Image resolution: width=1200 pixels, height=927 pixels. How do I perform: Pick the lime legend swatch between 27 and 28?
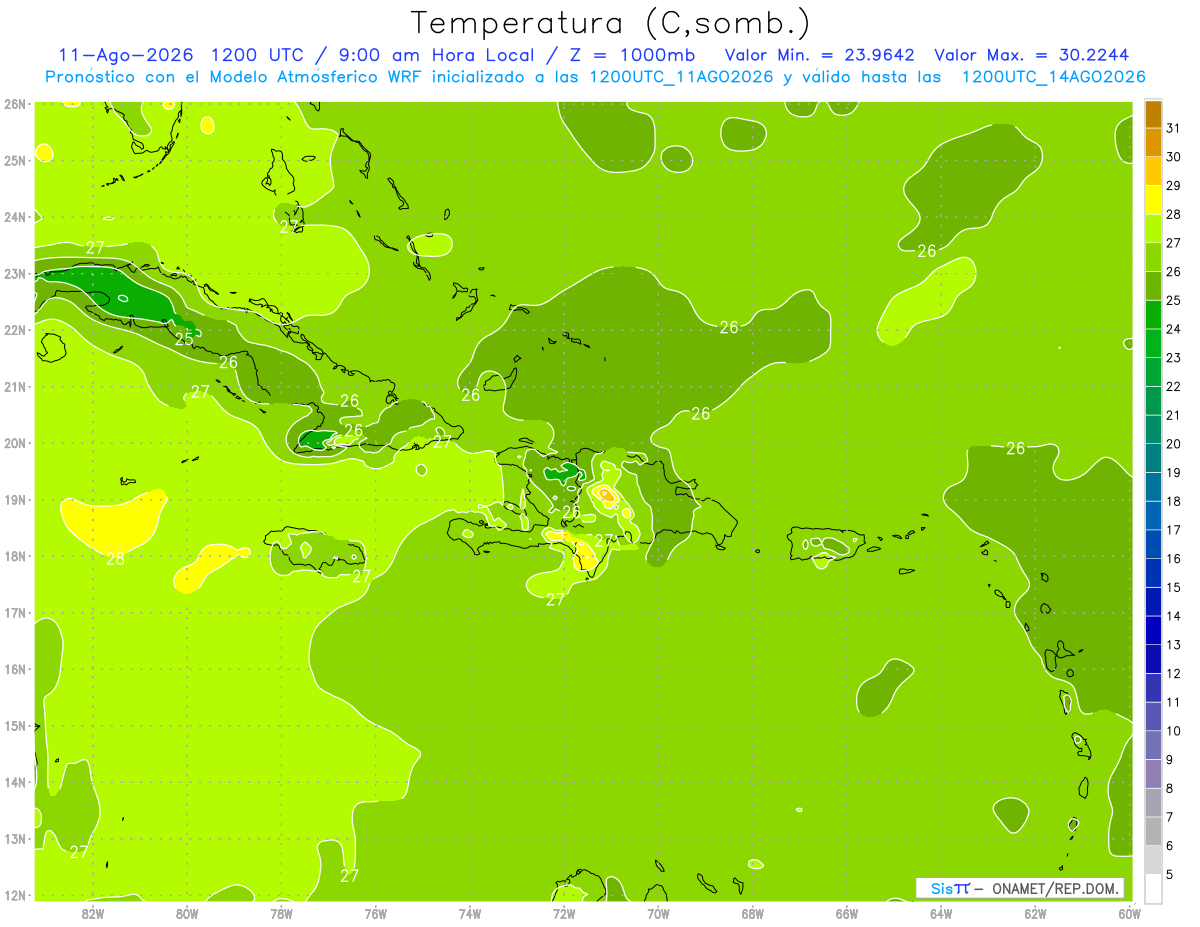[1153, 229]
